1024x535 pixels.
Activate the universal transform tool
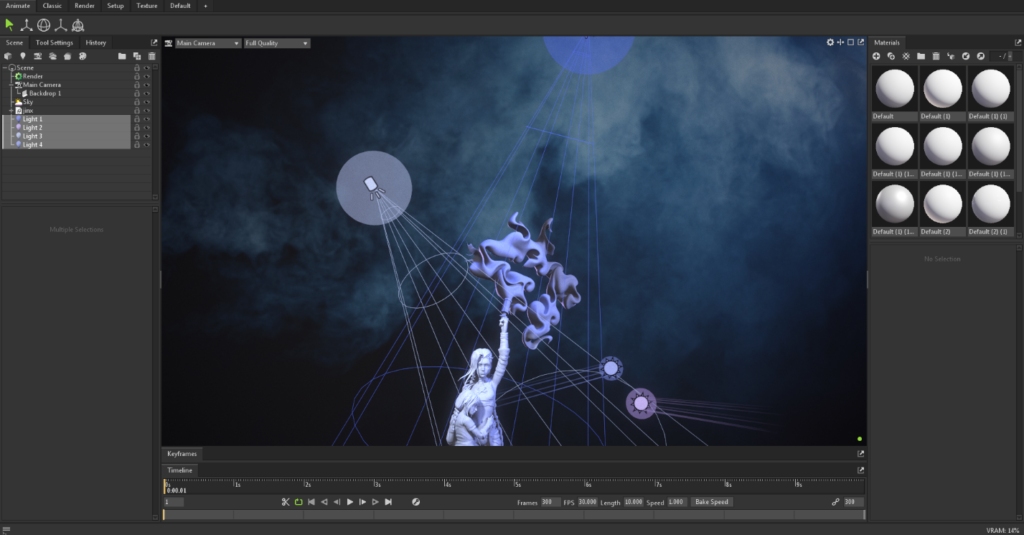tap(78, 25)
